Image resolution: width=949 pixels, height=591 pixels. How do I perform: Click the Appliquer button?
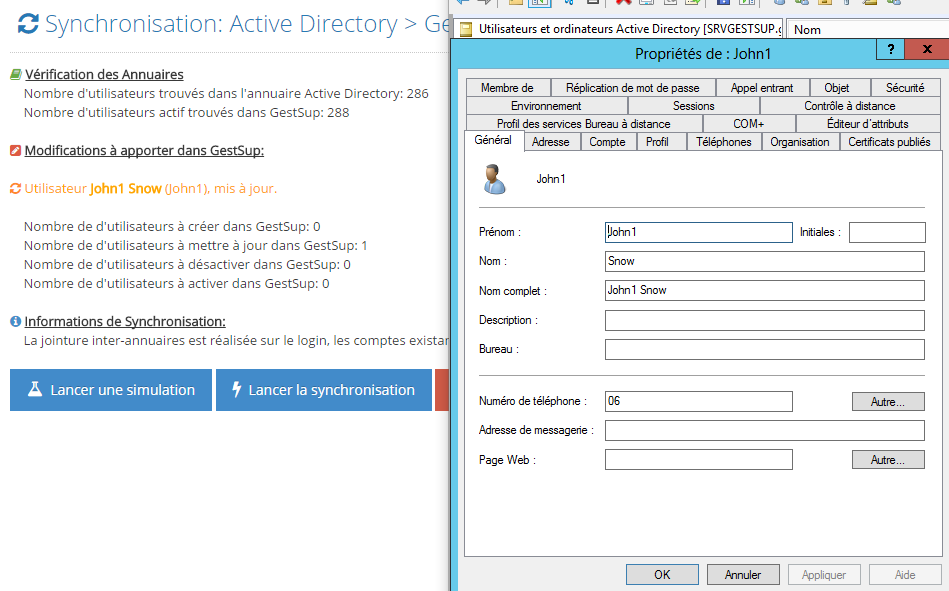tap(824, 575)
